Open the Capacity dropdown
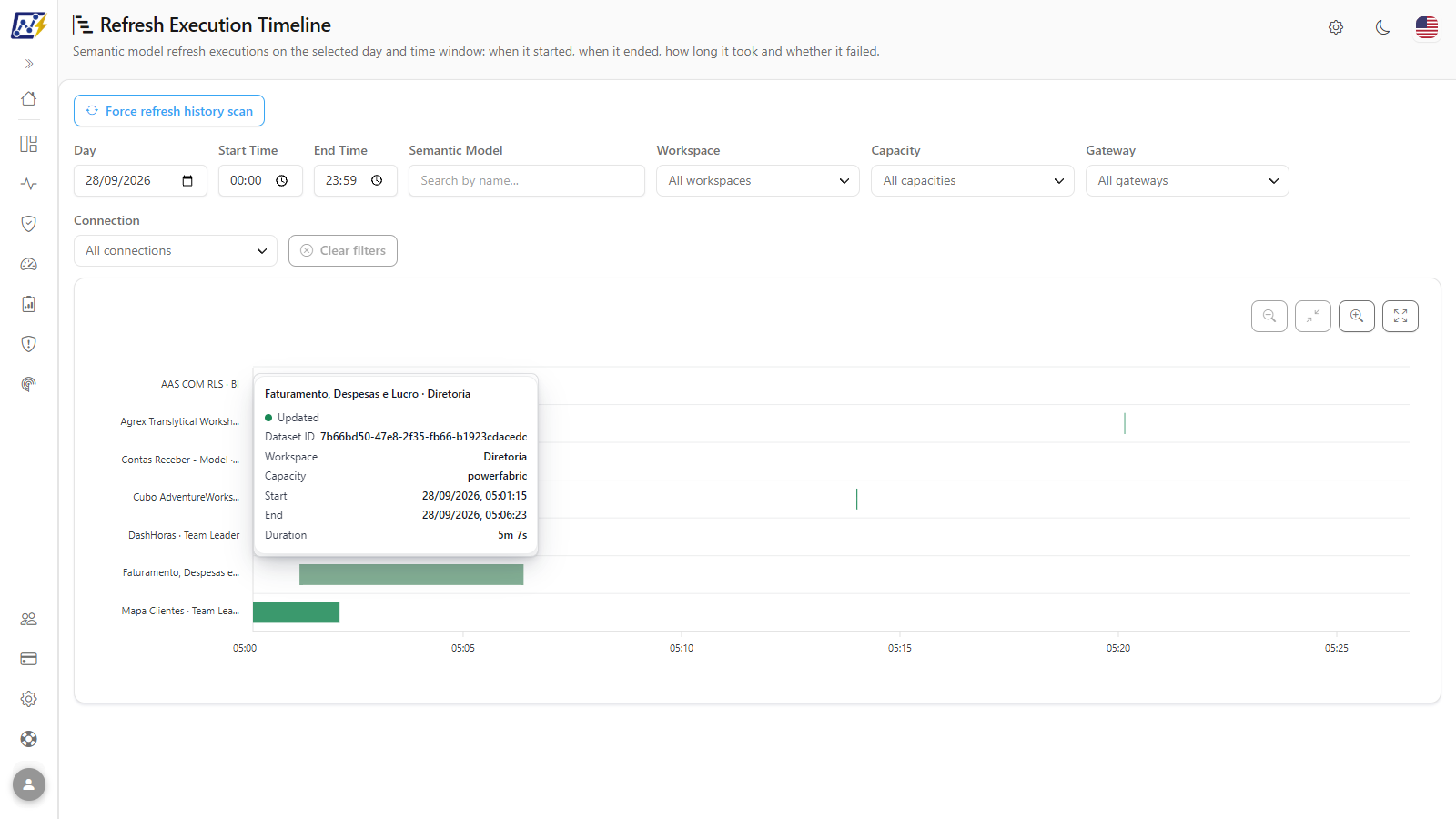The height and width of the screenshot is (819, 1456). [973, 180]
